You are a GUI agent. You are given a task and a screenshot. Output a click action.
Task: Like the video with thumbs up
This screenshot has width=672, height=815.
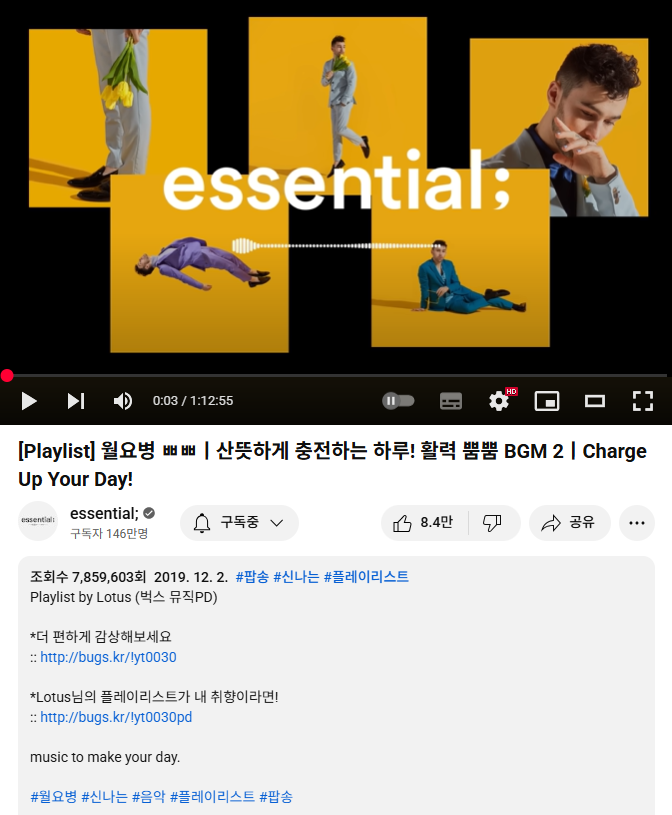tap(424, 523)
